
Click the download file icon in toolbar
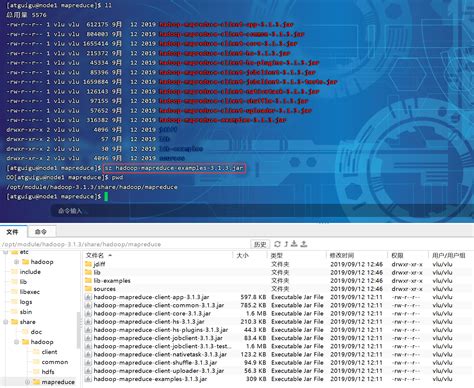point(294,244)
